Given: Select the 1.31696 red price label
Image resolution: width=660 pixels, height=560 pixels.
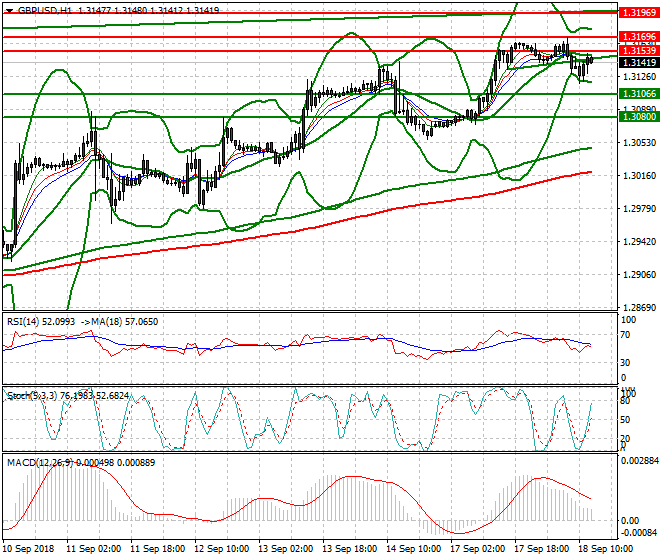Looking at the screenshot, I should 639,37.
